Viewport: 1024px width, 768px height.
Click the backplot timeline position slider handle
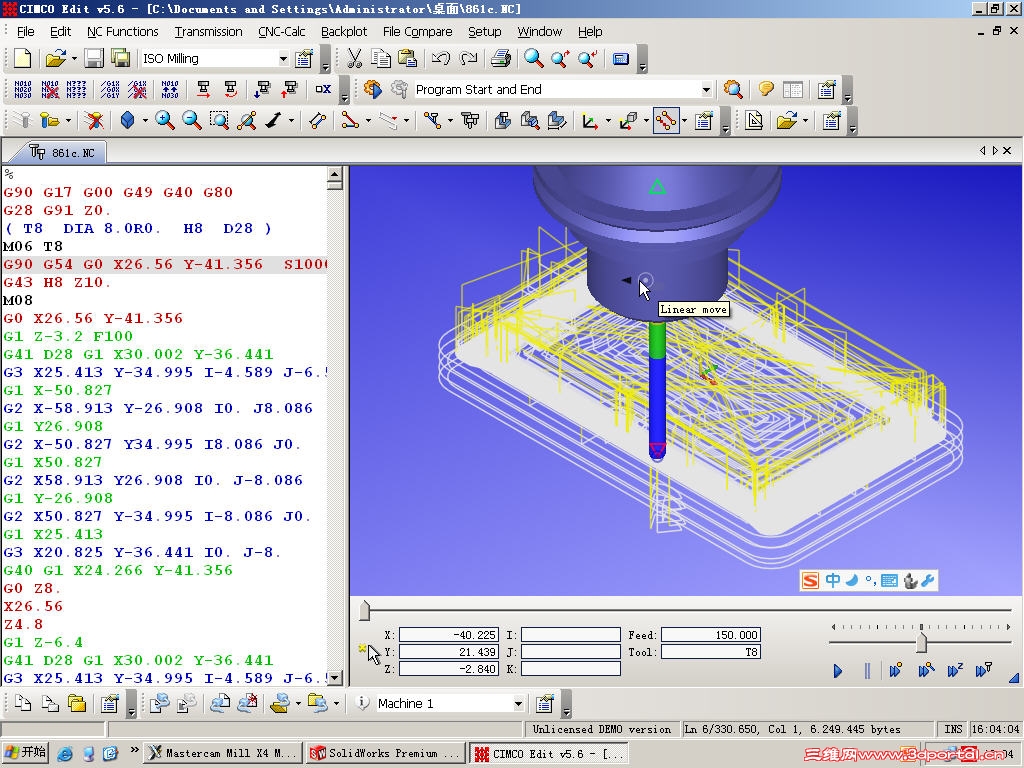click(365, 611)
